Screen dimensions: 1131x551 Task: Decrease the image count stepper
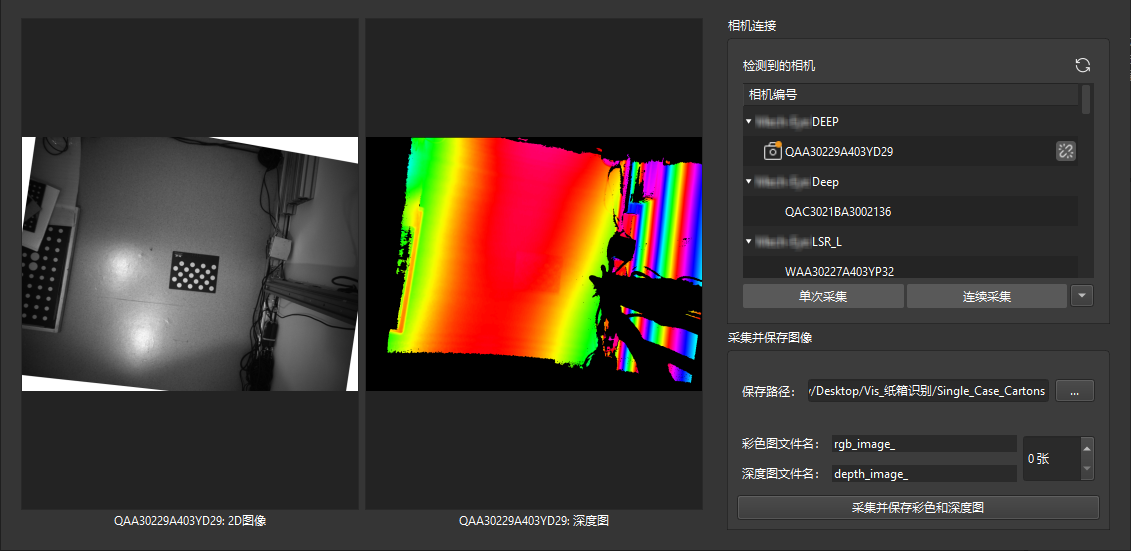pos(1087,469)
